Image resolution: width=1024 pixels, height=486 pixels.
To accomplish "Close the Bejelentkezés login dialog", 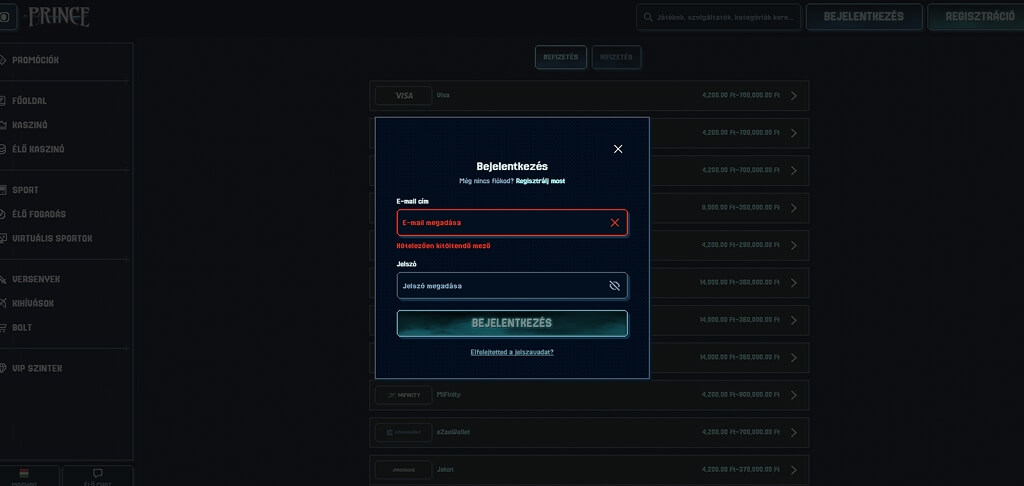I will (618, 149).
